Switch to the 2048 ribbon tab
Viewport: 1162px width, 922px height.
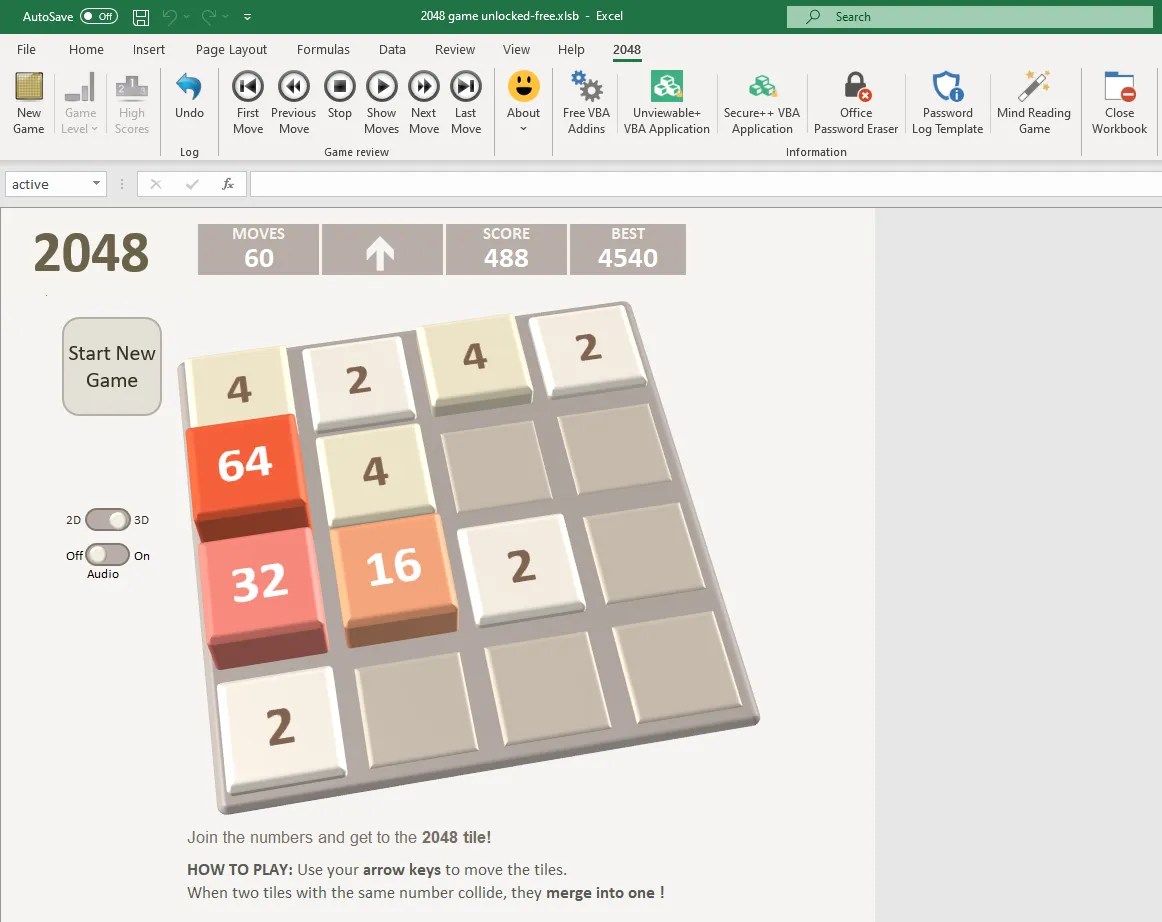point(627,49)
